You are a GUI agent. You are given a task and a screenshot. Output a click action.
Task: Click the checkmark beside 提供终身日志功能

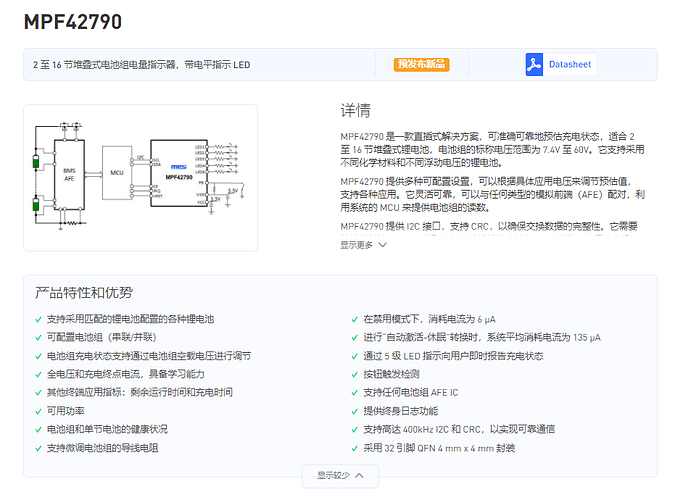355,411
